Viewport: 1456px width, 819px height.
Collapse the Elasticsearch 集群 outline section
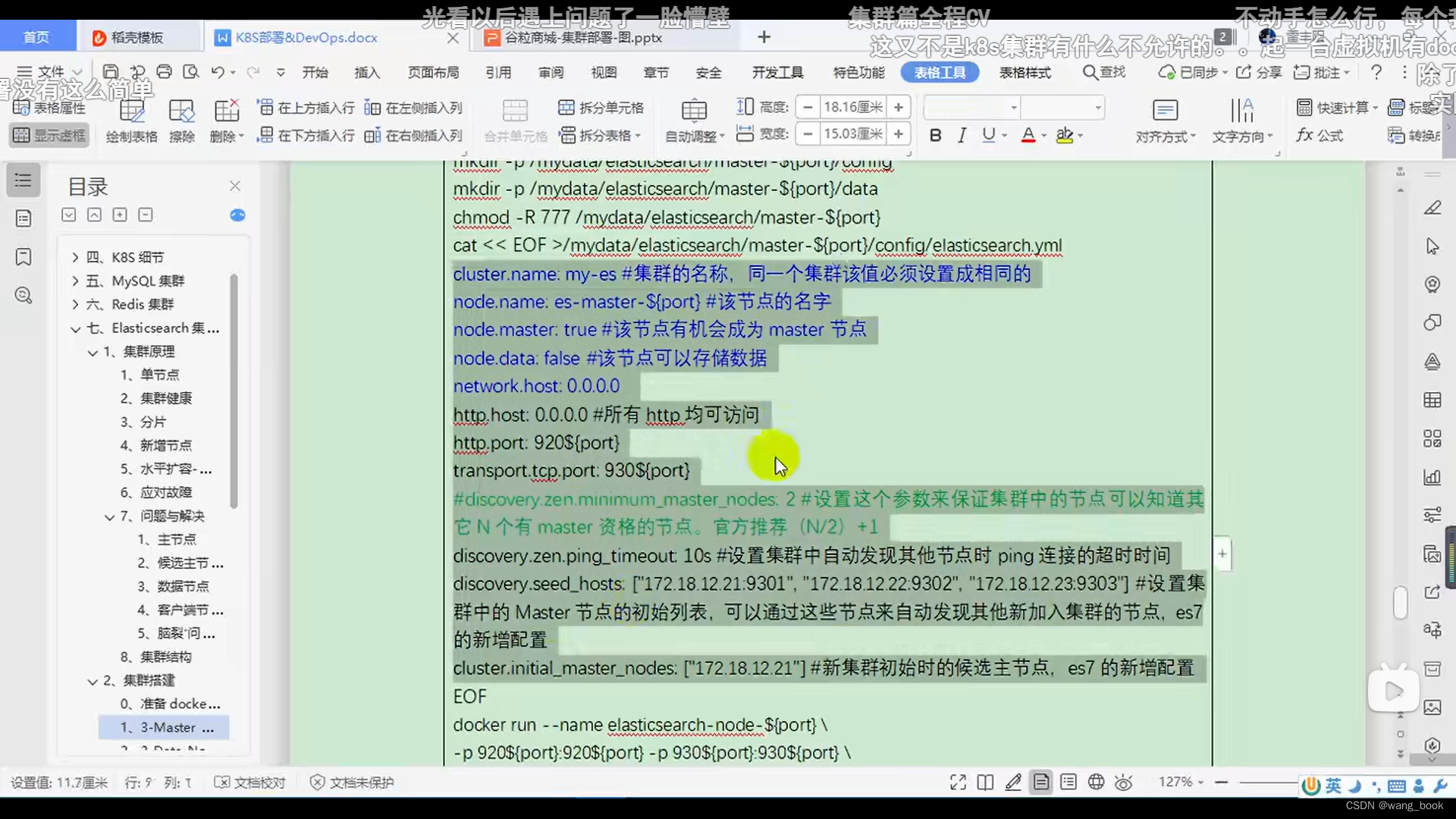tap(75, 328)
